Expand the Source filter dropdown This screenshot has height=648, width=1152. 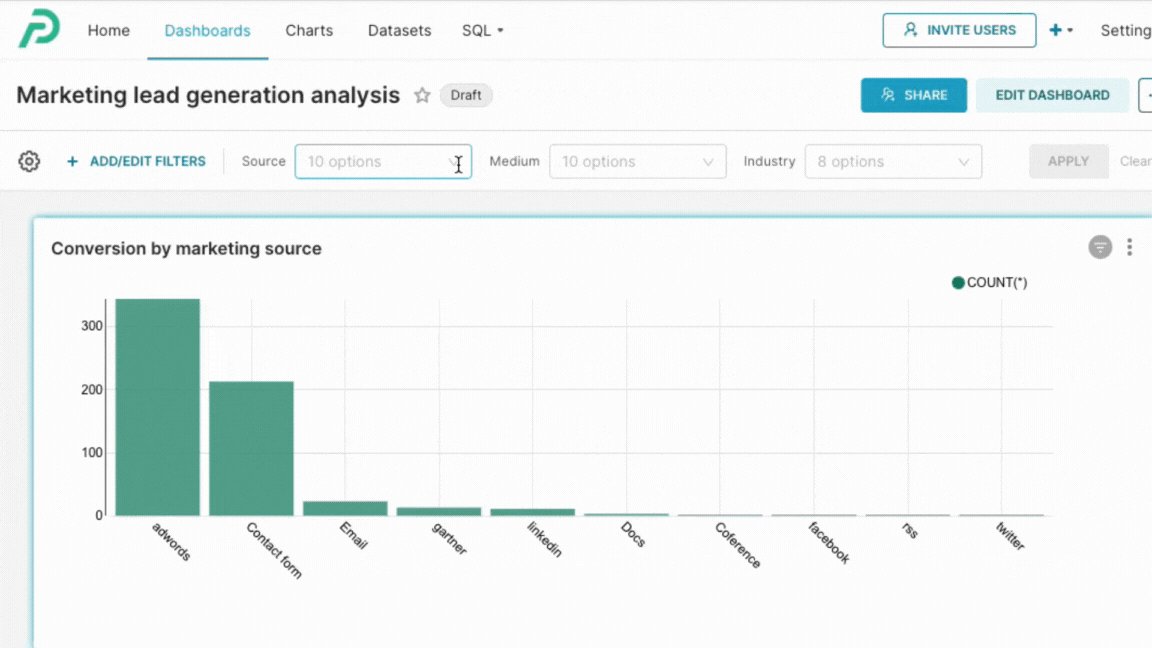tap(382, 162)
